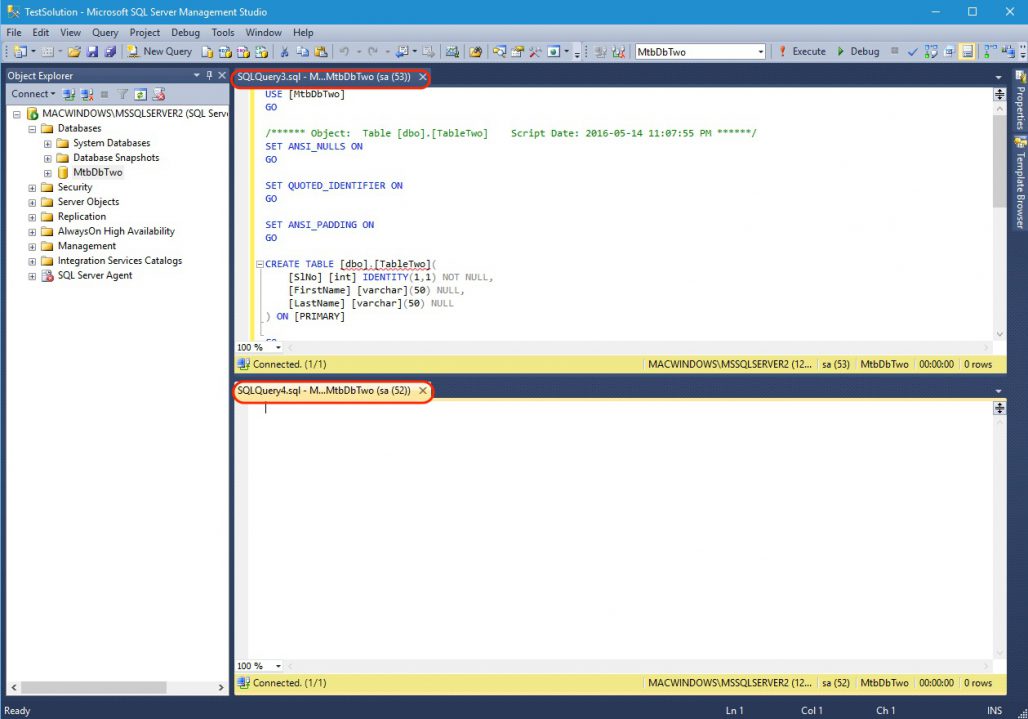Screen dimensions: 1028x719
Task: Click the Undo arrow icon
Action: coord(344,52)
